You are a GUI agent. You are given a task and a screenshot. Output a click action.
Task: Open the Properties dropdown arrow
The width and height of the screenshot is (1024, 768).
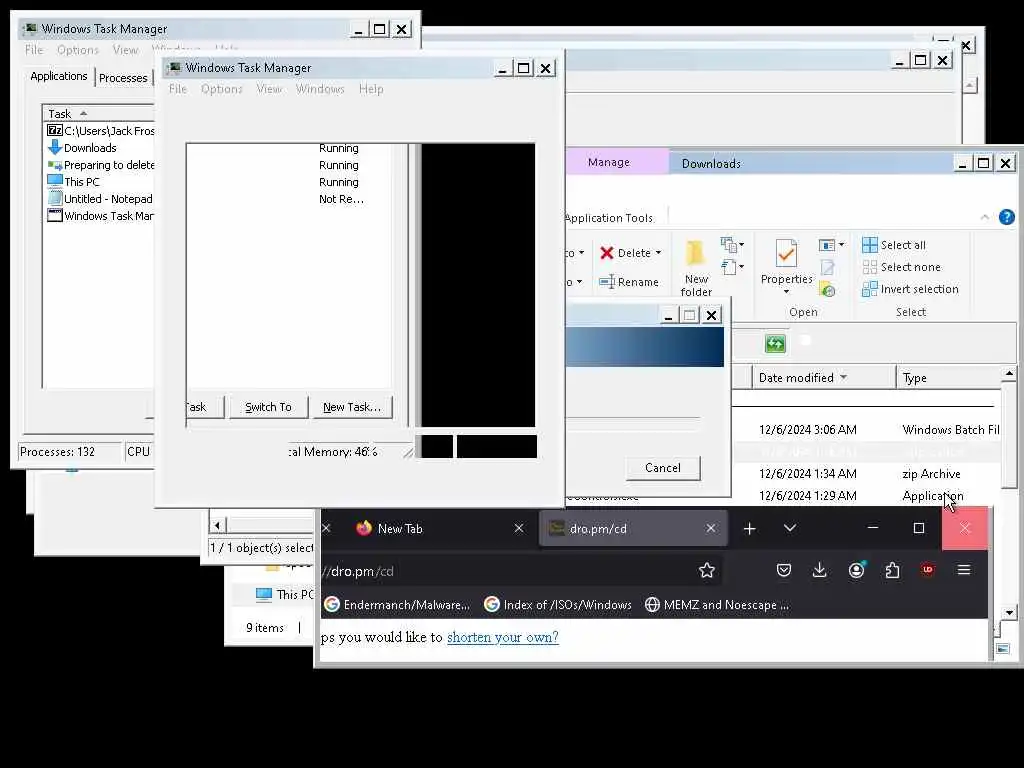pos(786,291)
